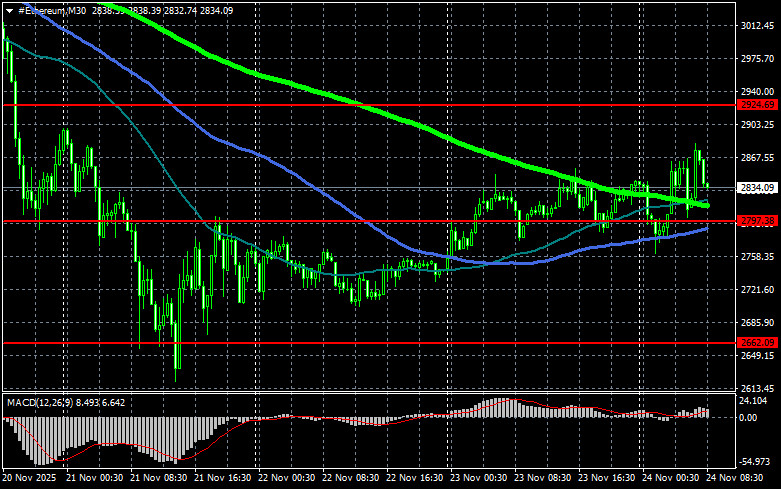
Task: Select the #Ethereum,M30 chart title text
Action: pos(52,10)
